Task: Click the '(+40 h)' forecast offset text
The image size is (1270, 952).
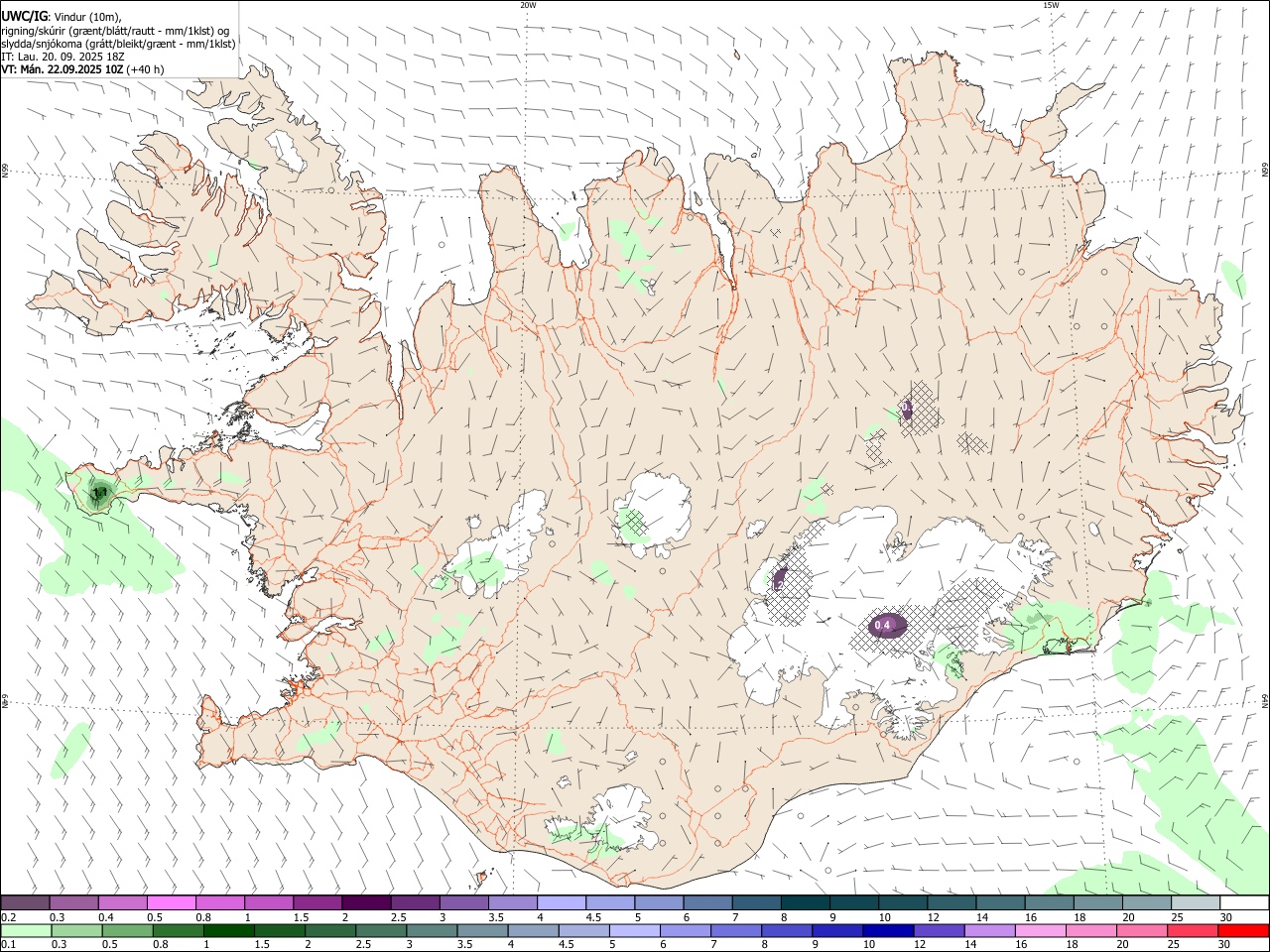Action: [x=145, y=69]
